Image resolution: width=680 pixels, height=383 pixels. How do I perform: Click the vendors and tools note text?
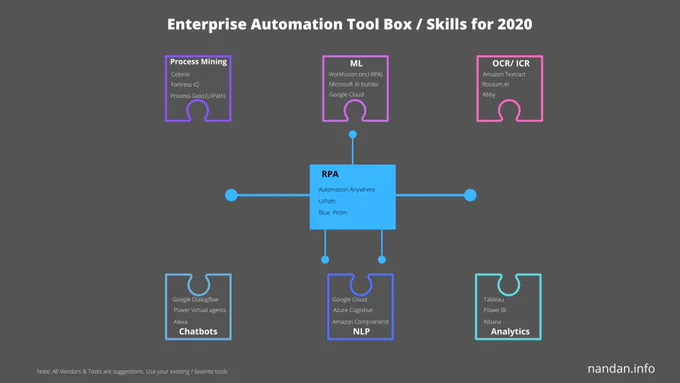click(x=132, y=371)
